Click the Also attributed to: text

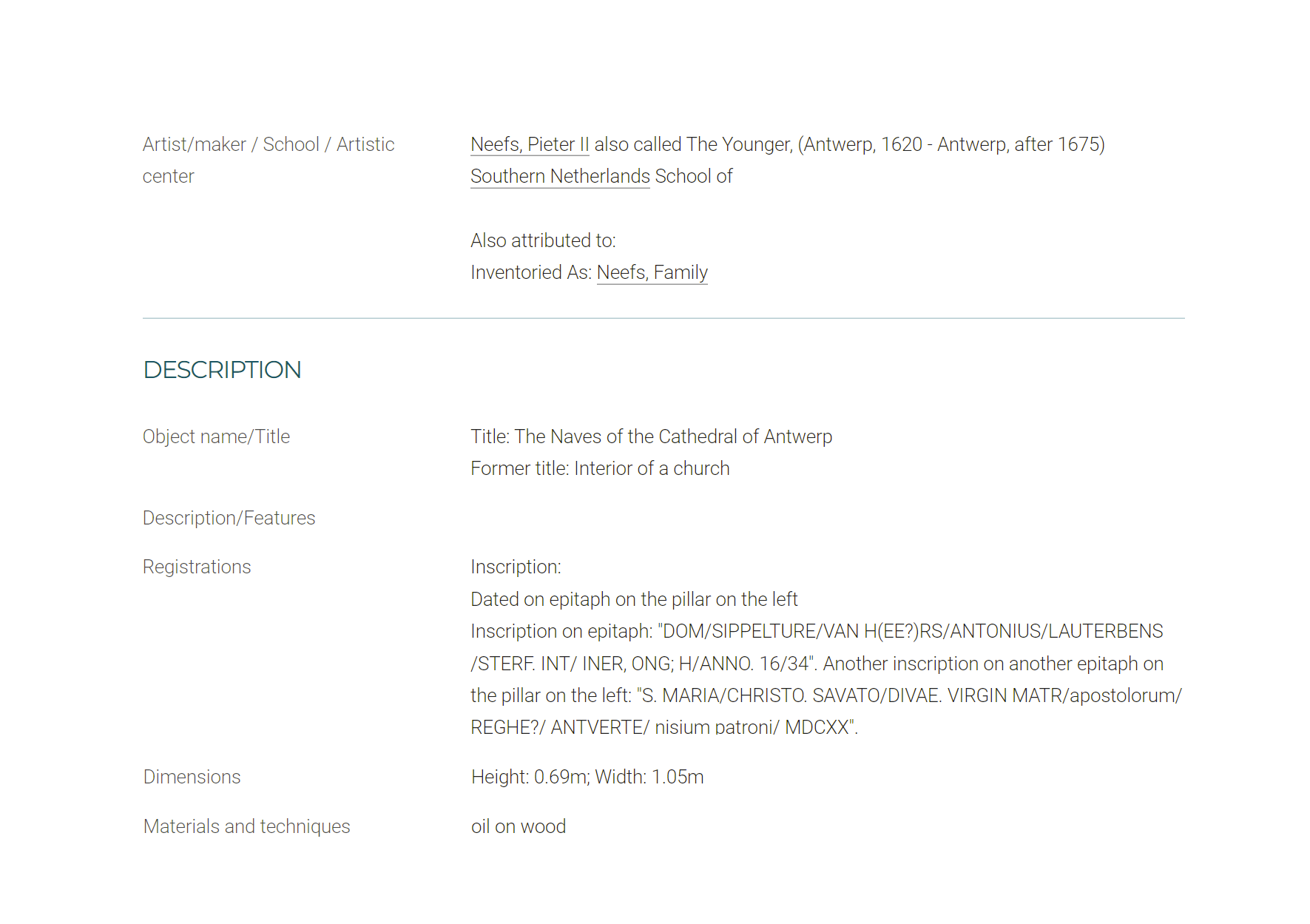coord(543,240)
